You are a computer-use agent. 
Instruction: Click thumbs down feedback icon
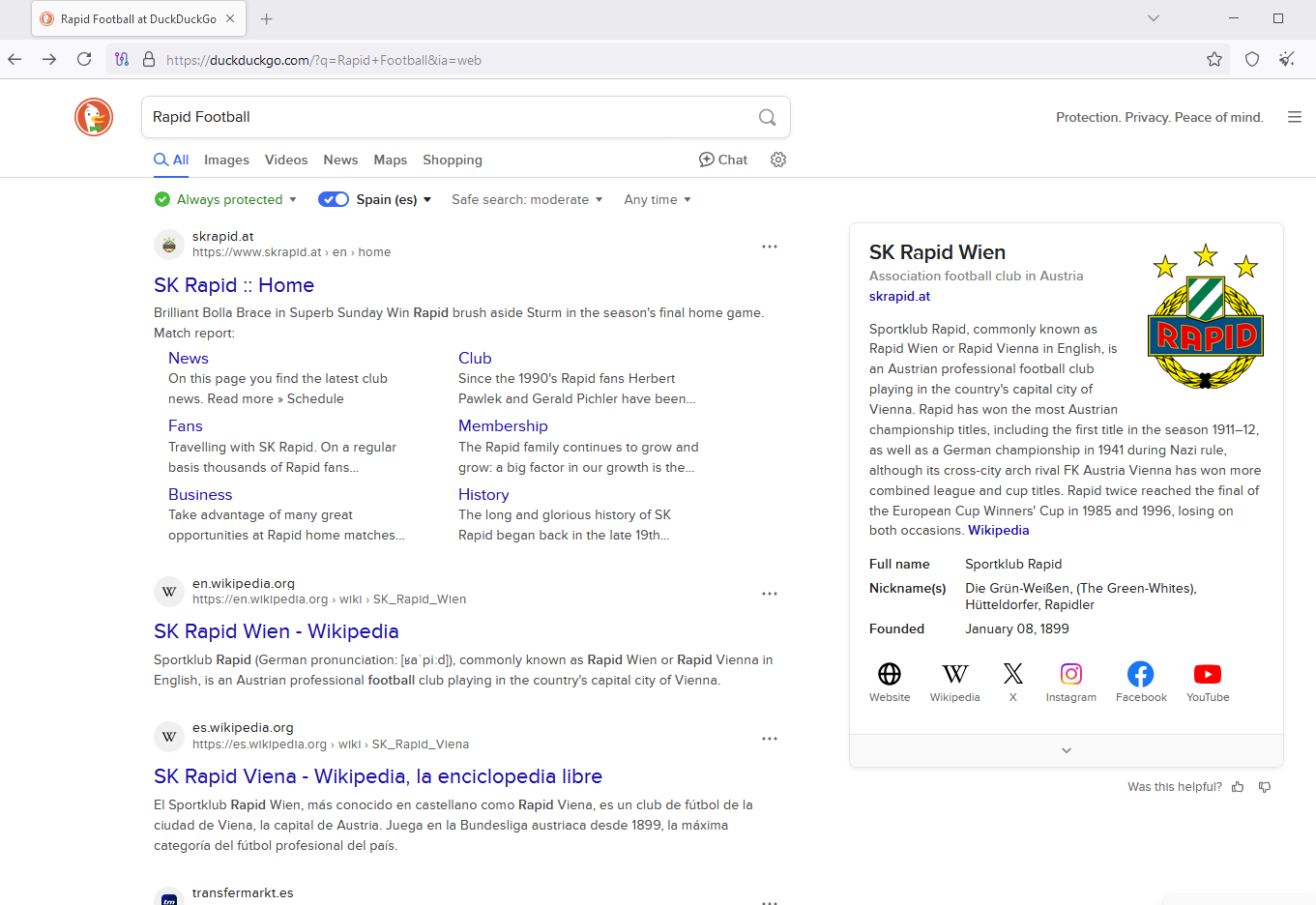tap(1265, 787)
